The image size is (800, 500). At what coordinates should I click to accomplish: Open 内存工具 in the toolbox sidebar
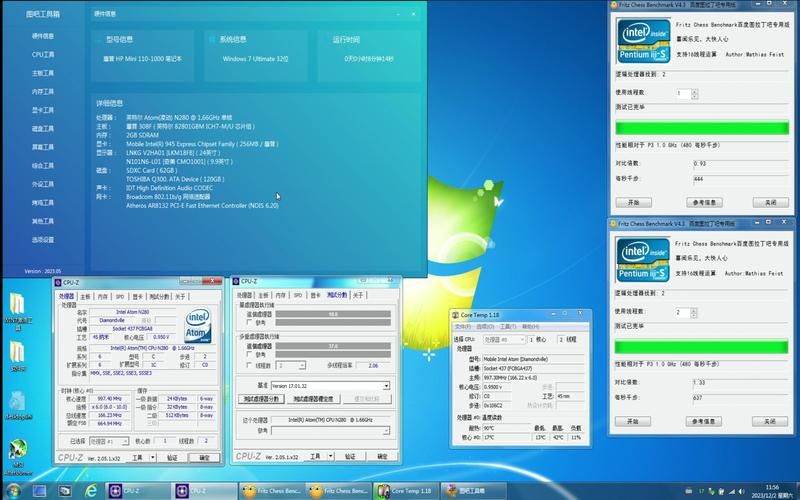pyautogui.click(x=43, y=92)
